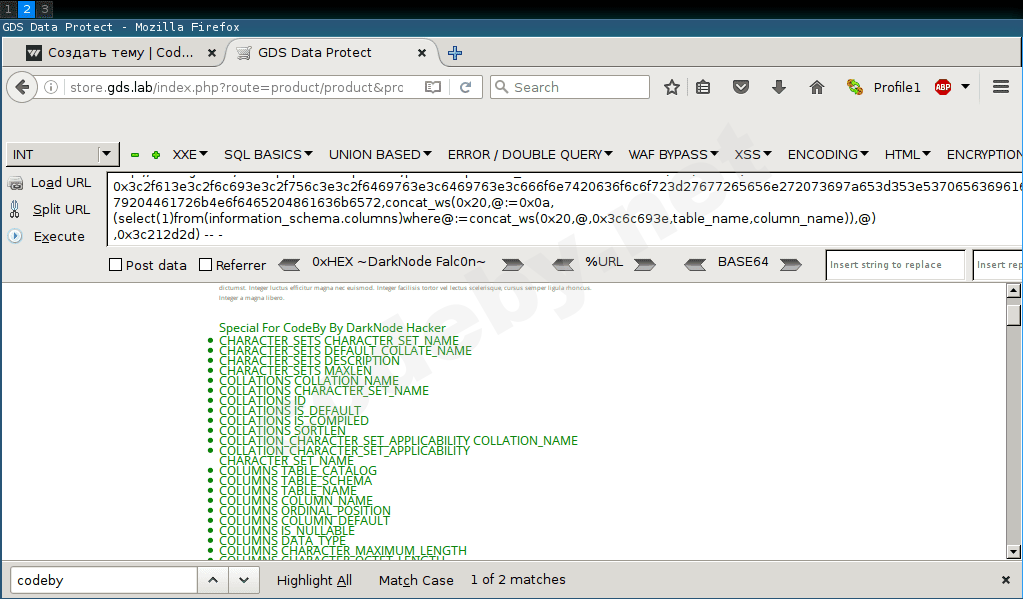Expand the WAF BYPASS menu

coord(673,155)
